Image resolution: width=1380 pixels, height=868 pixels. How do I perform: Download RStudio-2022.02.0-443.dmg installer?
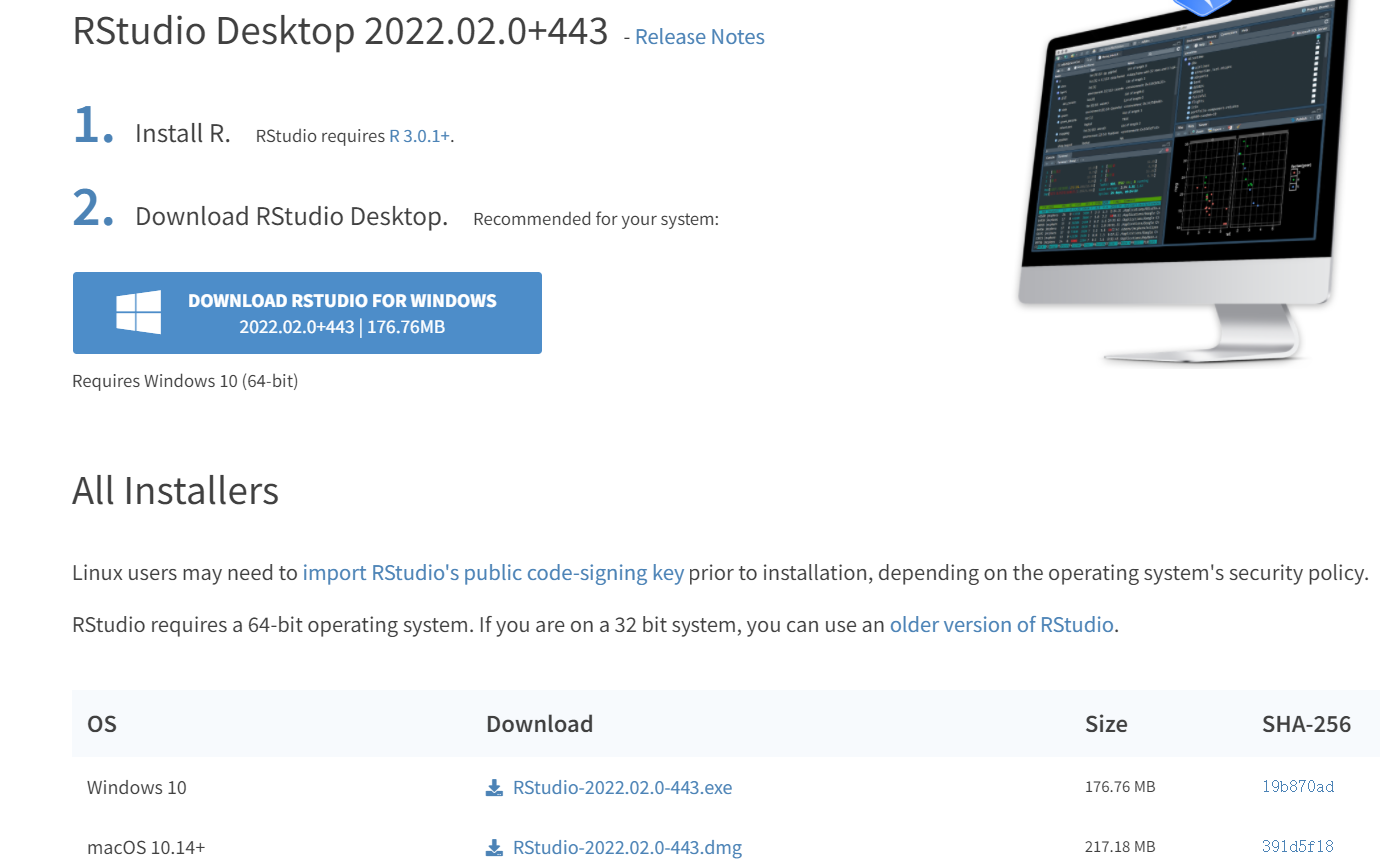pos(628,848)
